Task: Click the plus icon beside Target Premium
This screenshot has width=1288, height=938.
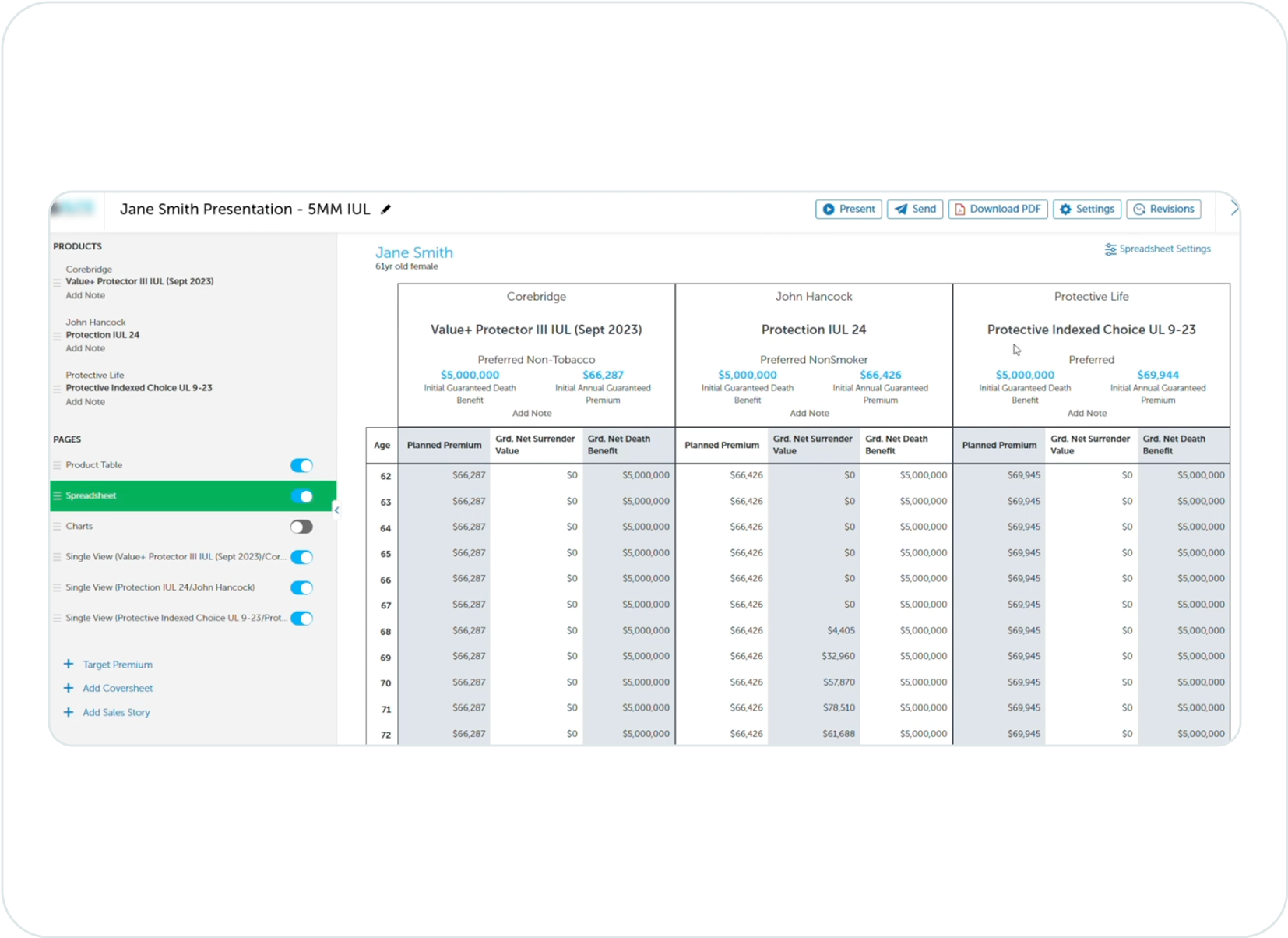Action: pos(69,665)
